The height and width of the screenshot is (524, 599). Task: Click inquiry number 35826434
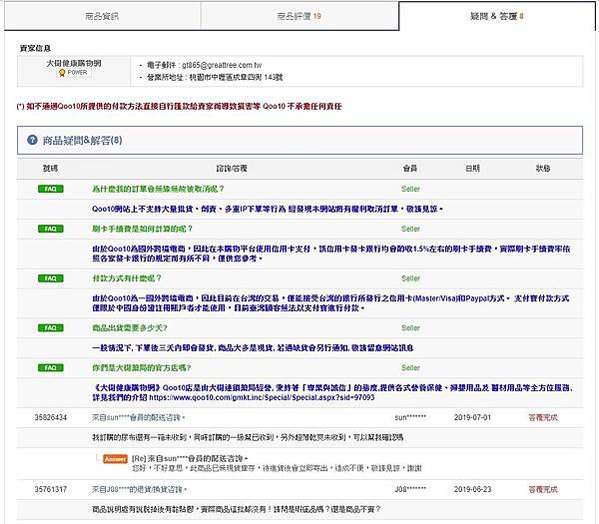(x=50, y=417)
